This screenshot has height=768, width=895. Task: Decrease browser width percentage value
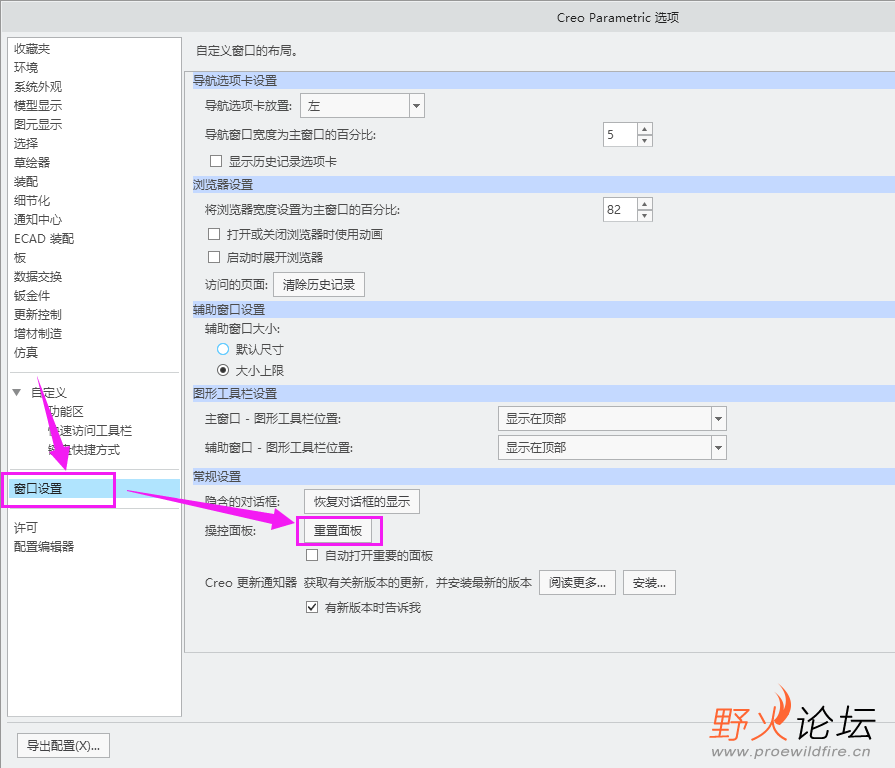click(x=645, y=216)
